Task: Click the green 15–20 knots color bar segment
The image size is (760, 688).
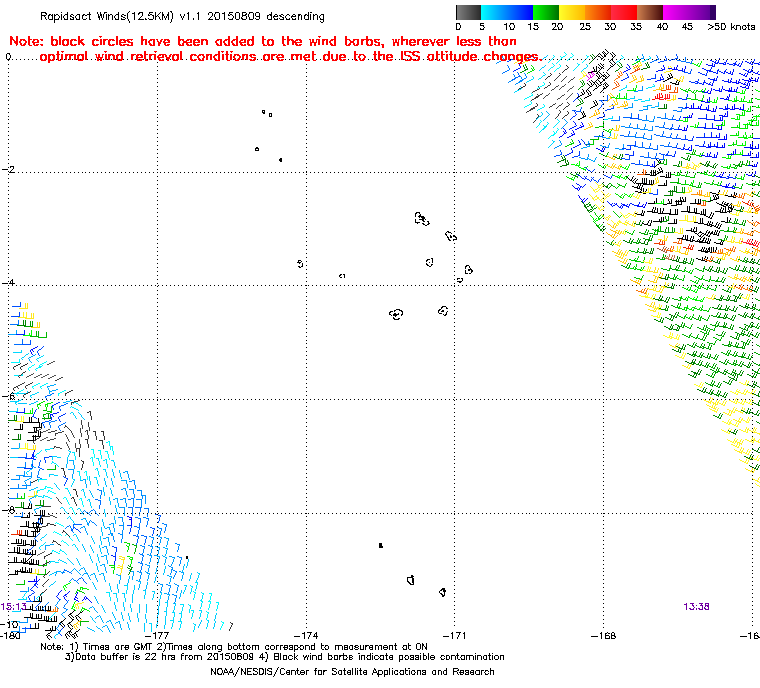Action: pyautogui.click(x=546, y=12)
